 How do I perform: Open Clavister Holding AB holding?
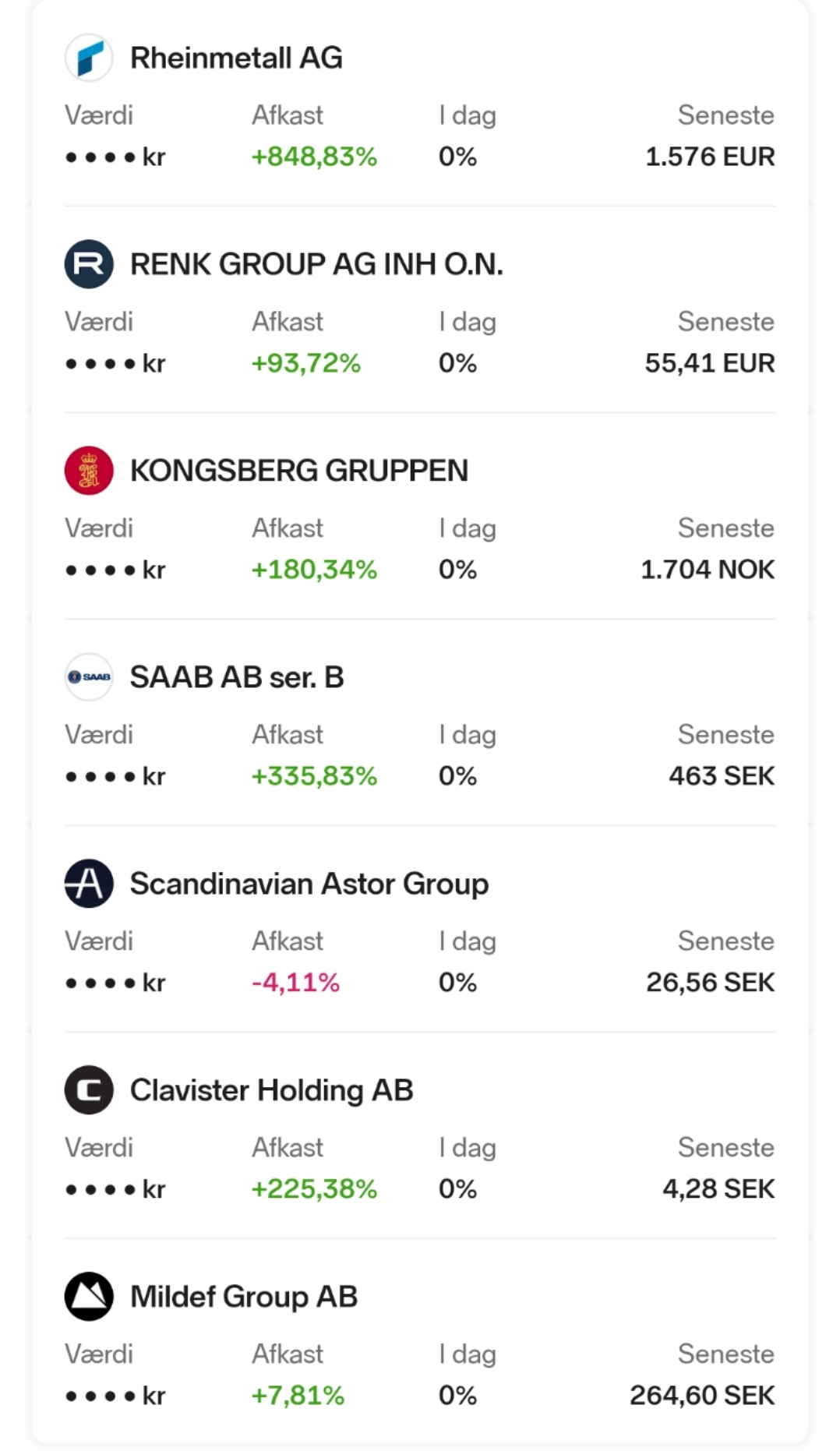click(271, 1090)
